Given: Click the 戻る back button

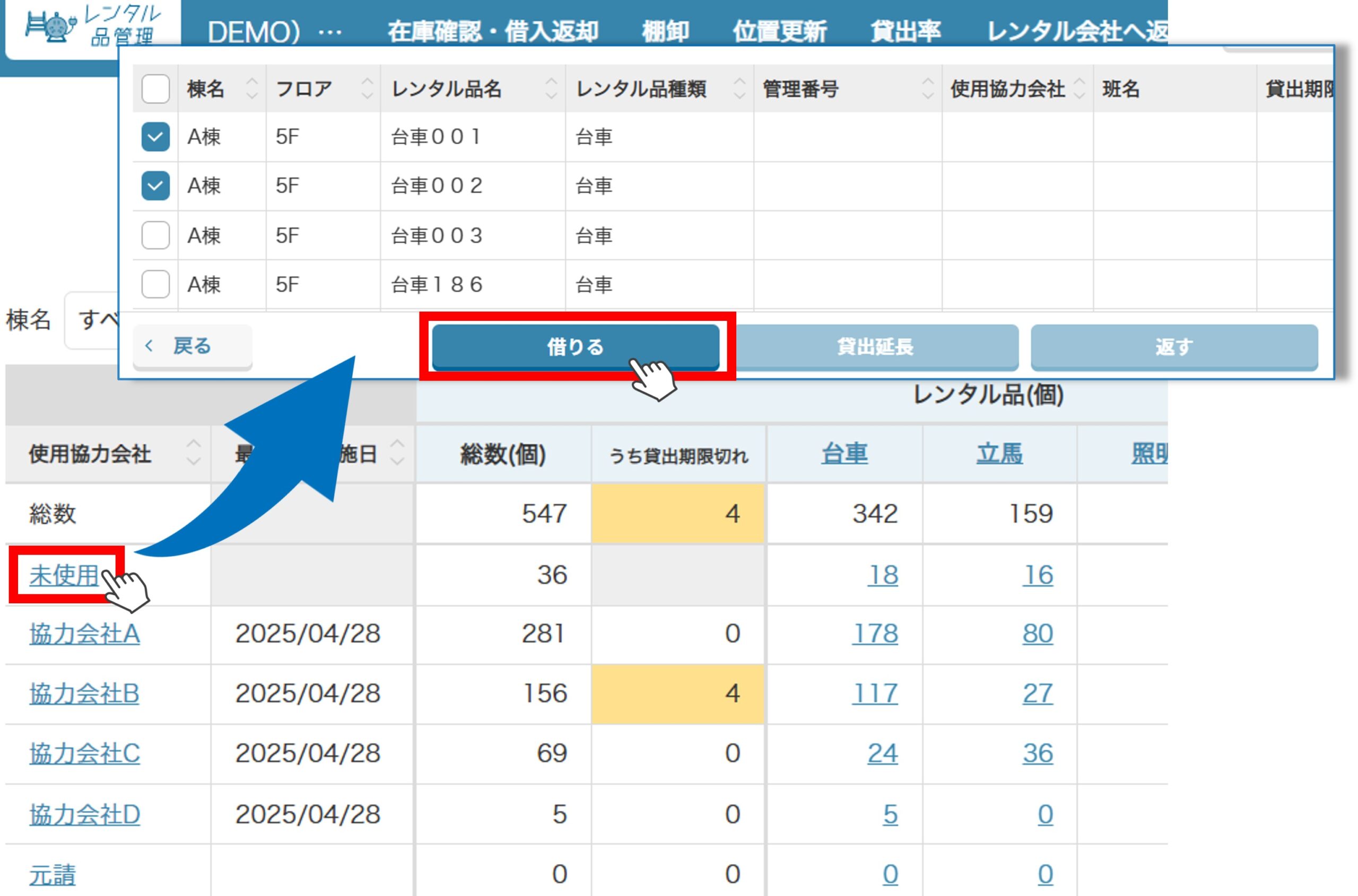Looking at the screenshot, I should click(x=192, y=346).
